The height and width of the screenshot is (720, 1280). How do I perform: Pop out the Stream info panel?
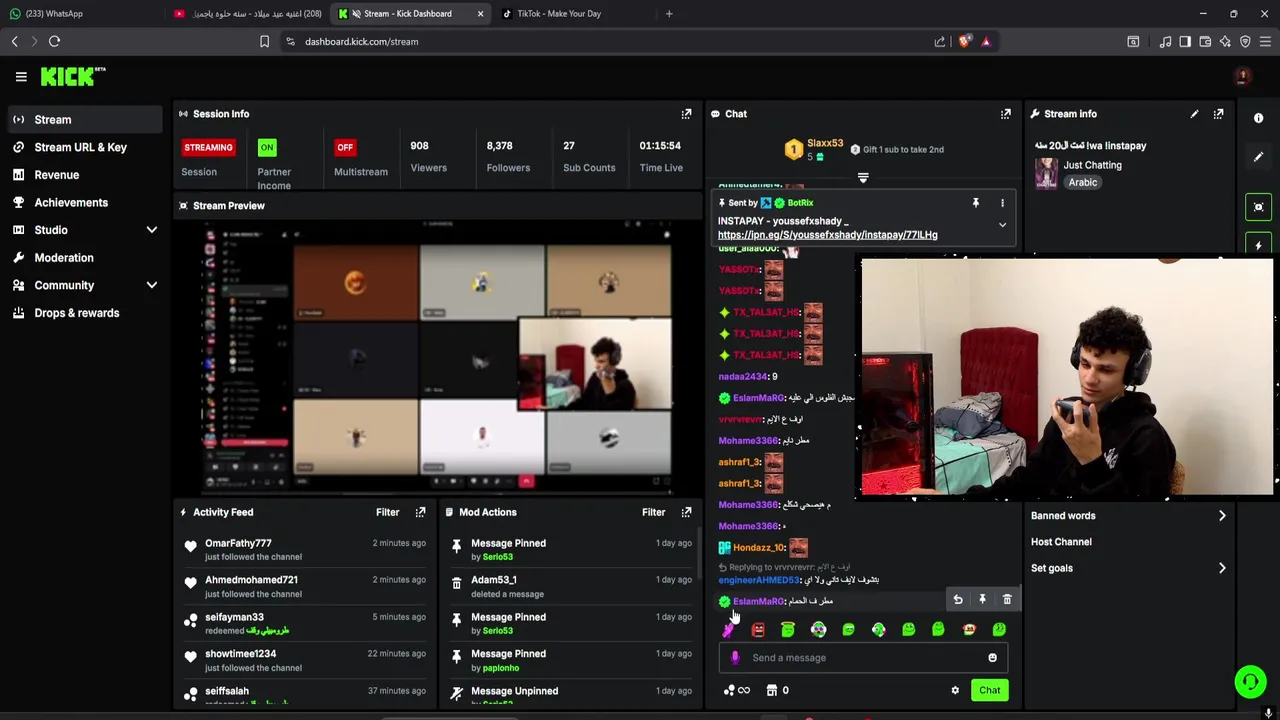click(x=1218, y=114)
